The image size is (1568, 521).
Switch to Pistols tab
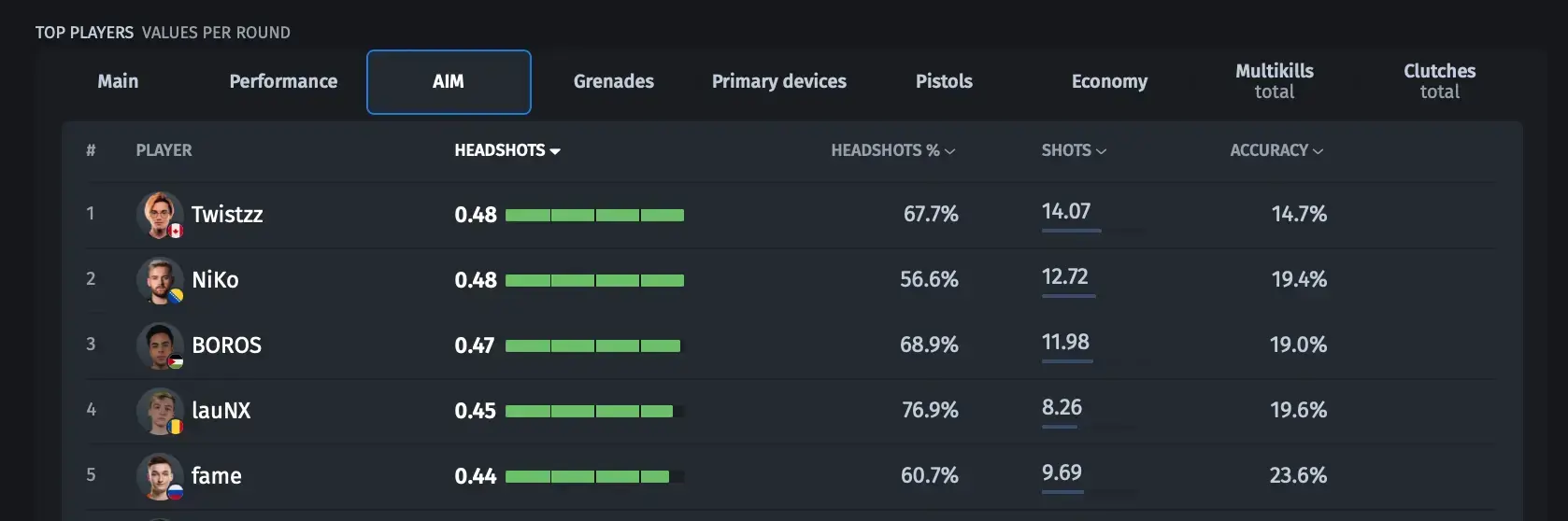click(944, 82)
